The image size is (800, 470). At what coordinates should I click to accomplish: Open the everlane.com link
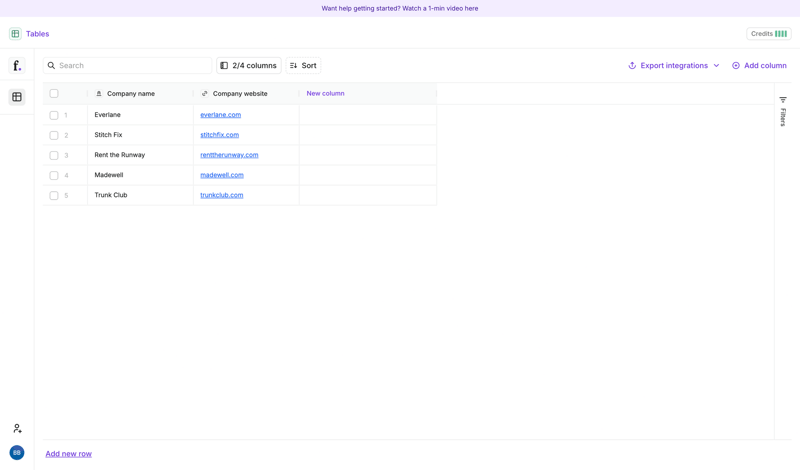[220, 115]
